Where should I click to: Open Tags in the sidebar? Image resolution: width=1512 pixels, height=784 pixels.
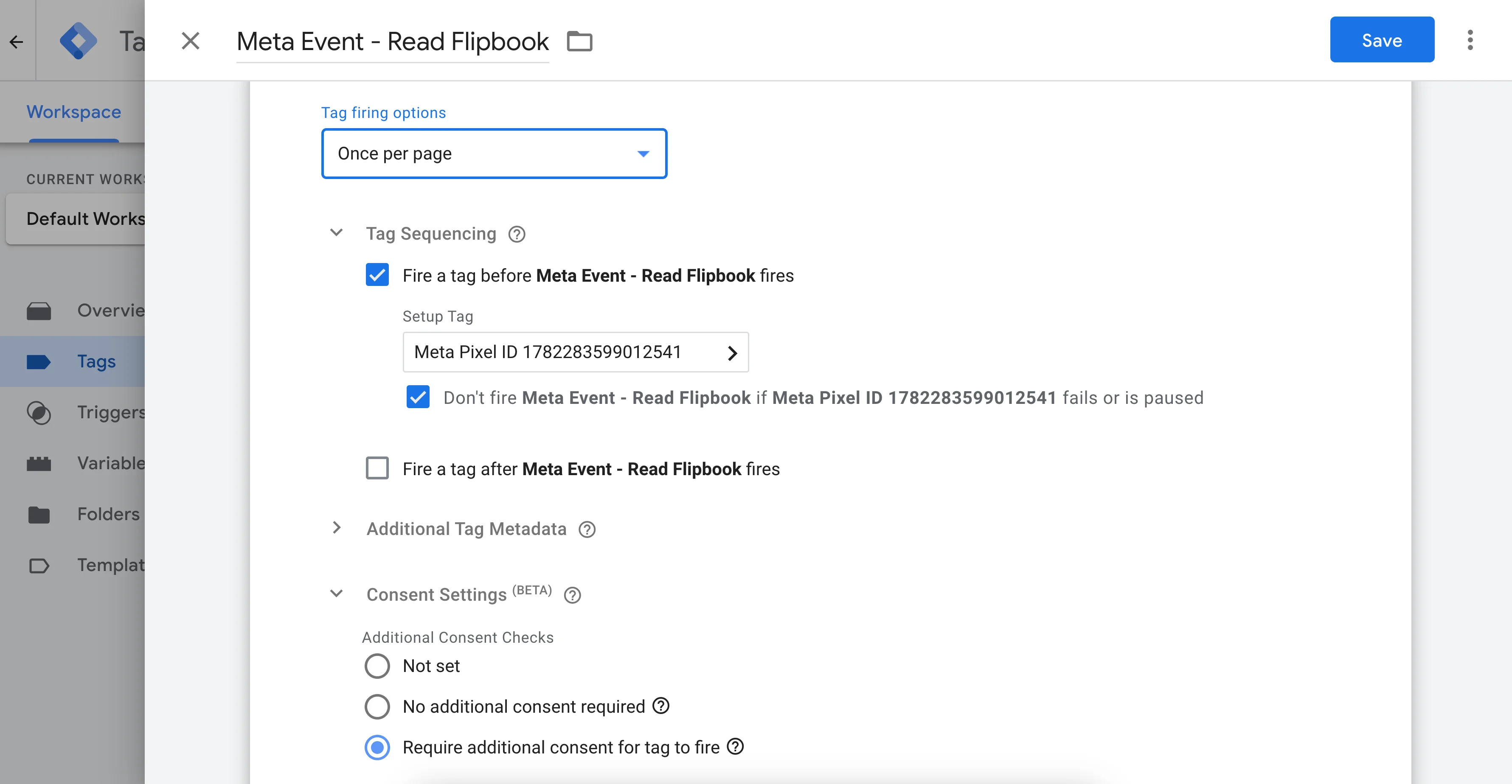(x=73, y=361)
